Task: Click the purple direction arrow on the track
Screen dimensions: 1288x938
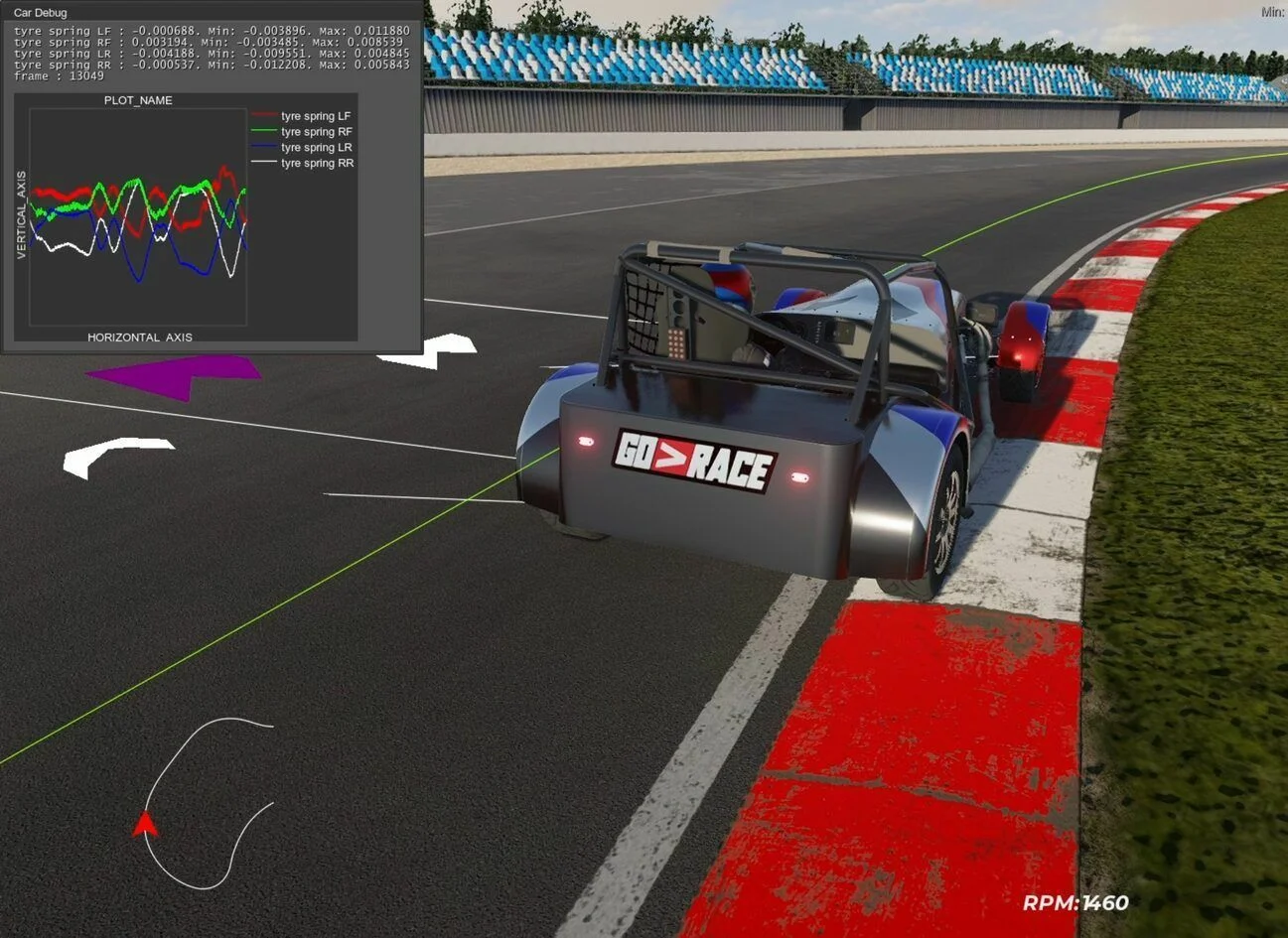Action: pyautogui.click(x=174, y=376)
